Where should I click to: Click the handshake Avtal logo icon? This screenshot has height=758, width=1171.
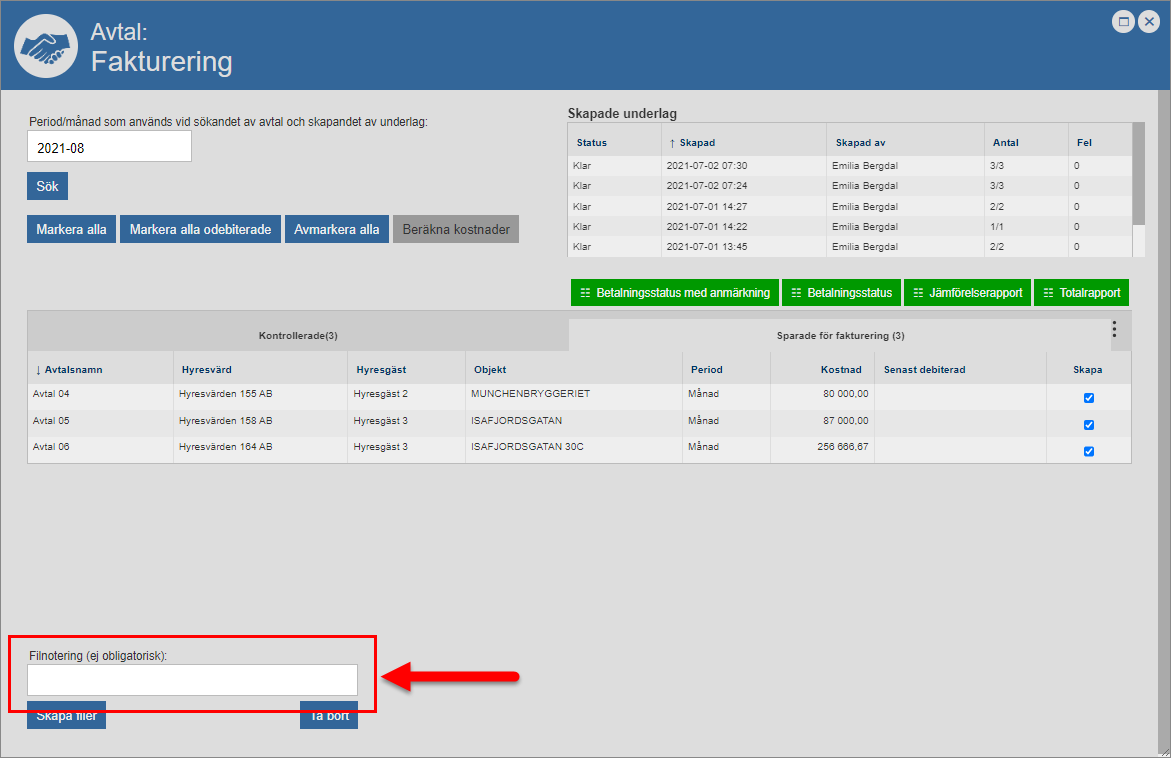point(46,47)
